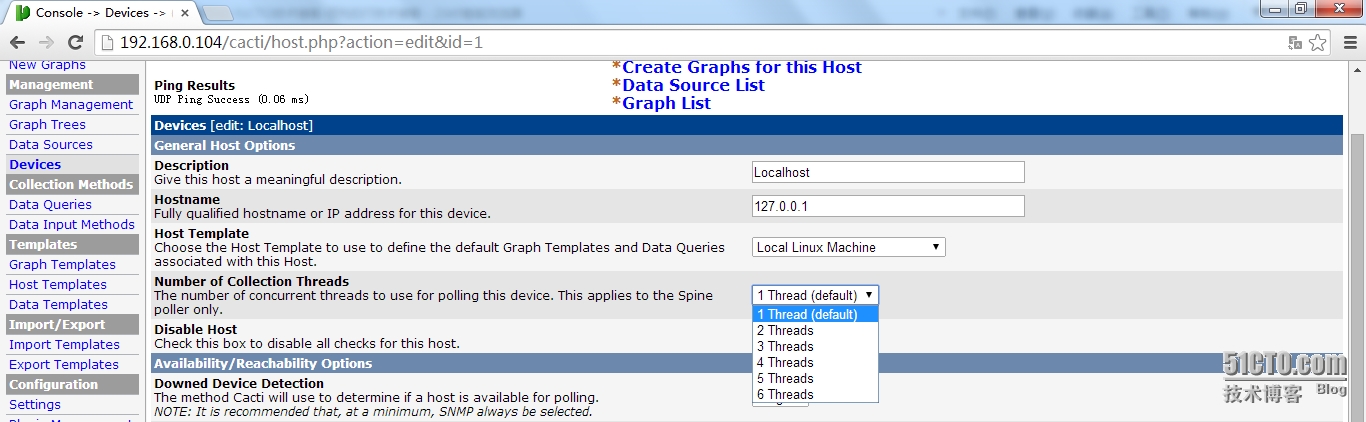Open the Chrome menu hamburger icon
This screenshot has width=1366, height=422.
click(1348, 42)
